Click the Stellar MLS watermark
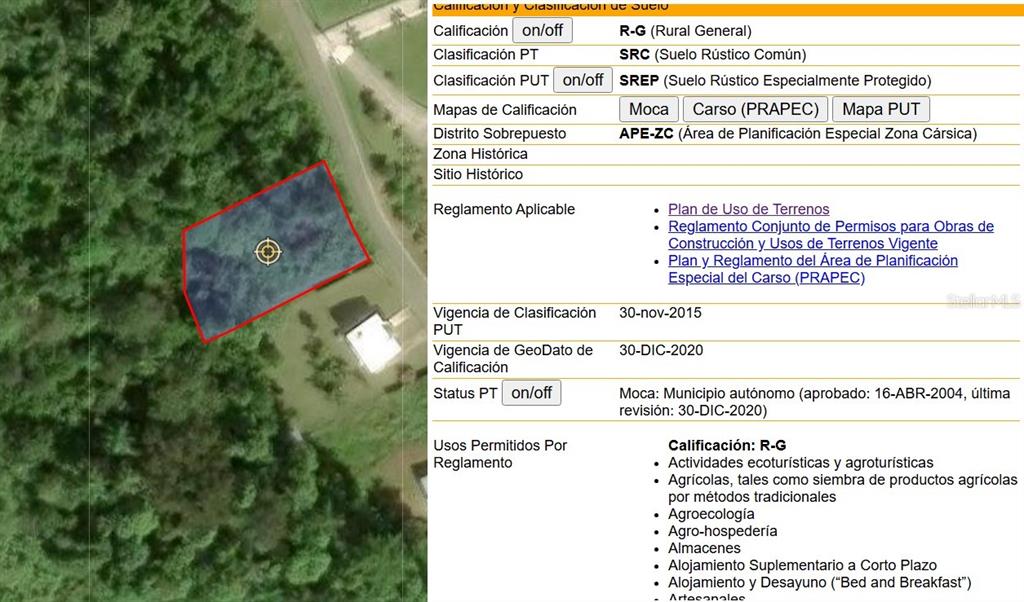This screenshot has height=602, width=1024. tap(983, 300)
